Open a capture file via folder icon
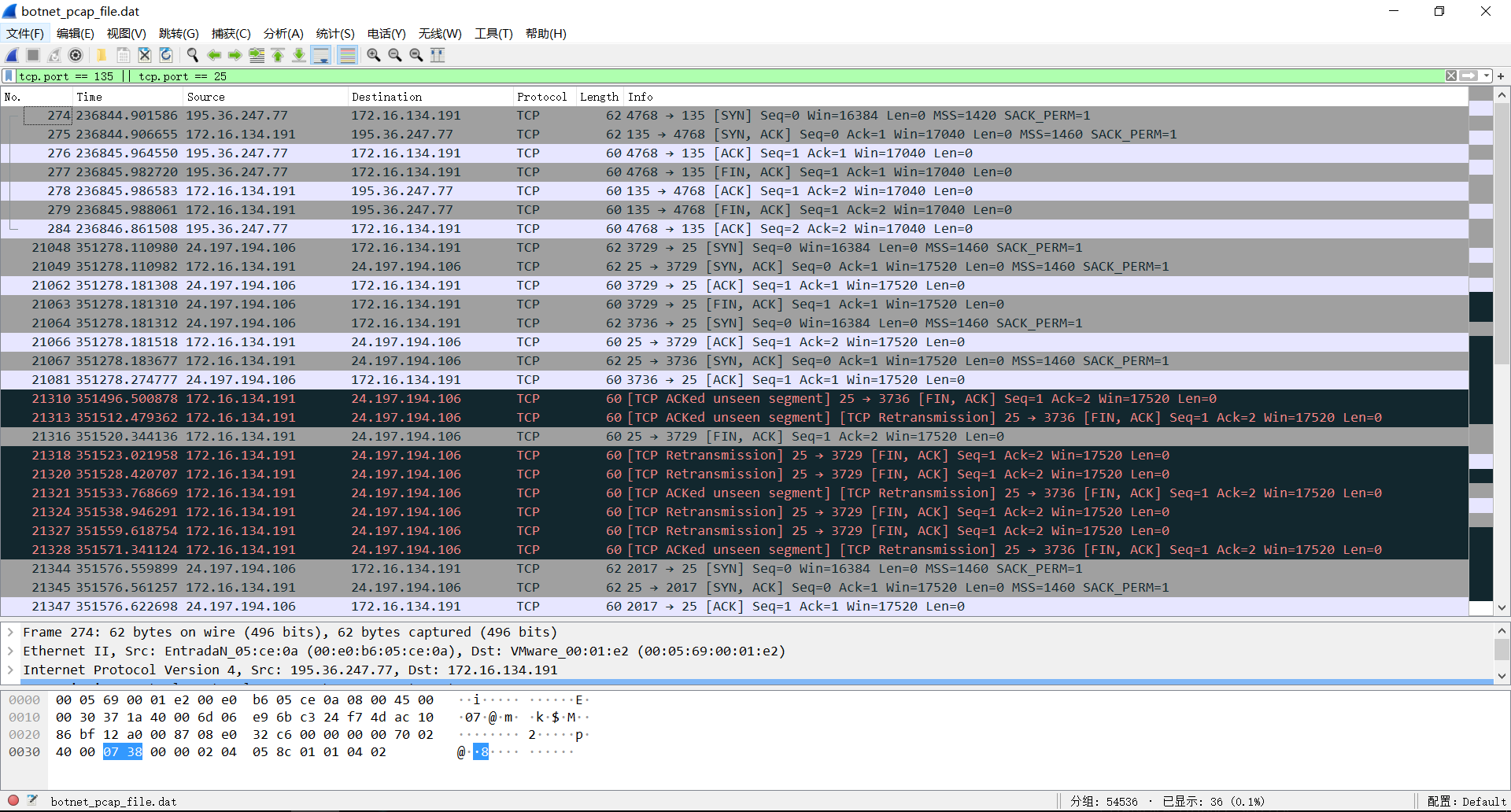The image size is (1511, 812). [102, 55]
